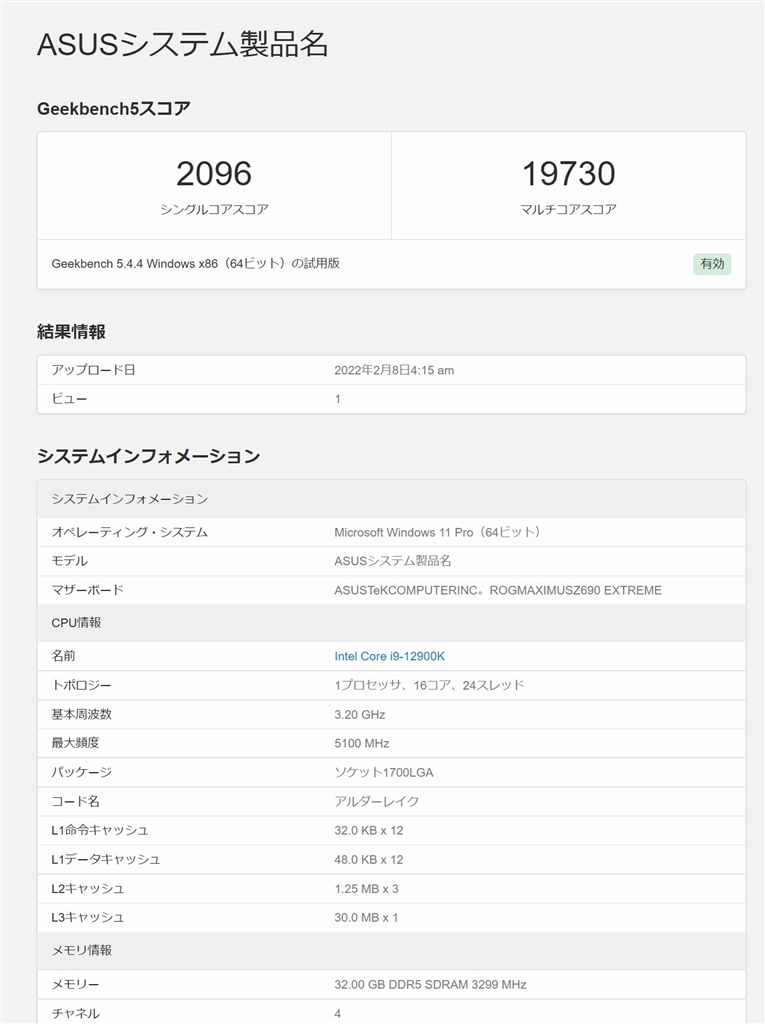Click the マルチコアスコア label
This screenshot has width=765, height=1024.
click(568, 210)
